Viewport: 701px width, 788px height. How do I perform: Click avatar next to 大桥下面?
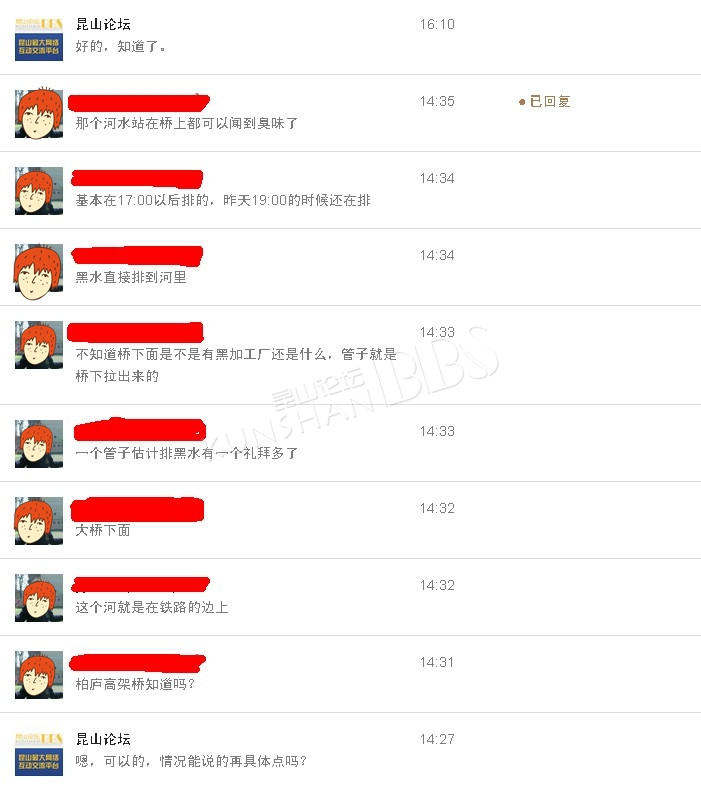39,521
